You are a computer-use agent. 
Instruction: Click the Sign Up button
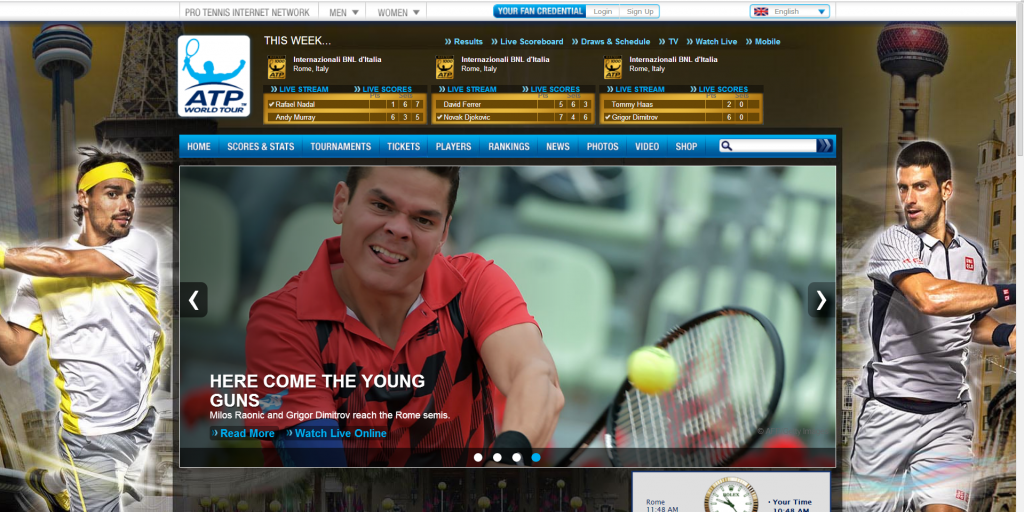(639, 11)
